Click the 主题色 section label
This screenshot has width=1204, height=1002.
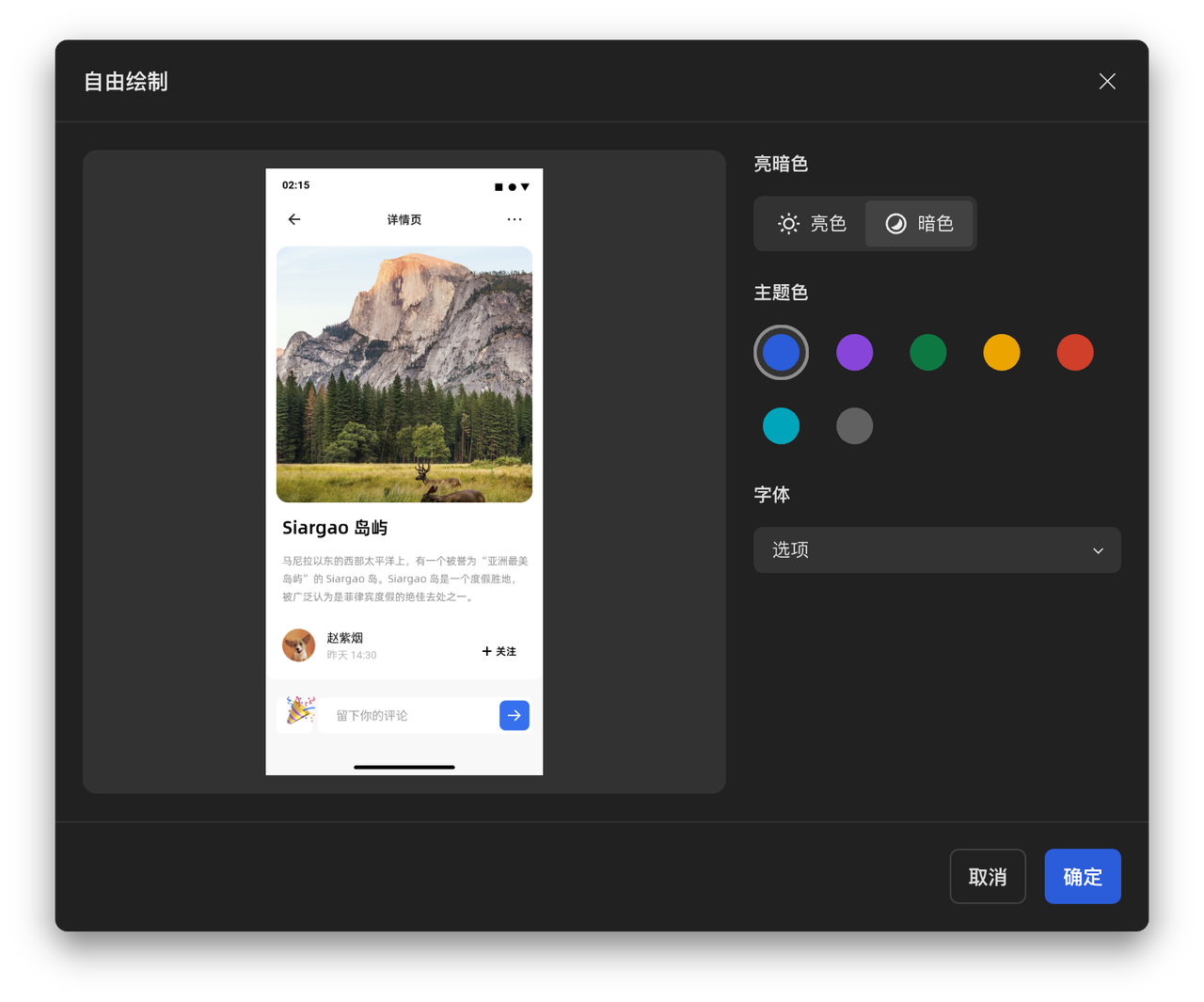tap(781, 293)
